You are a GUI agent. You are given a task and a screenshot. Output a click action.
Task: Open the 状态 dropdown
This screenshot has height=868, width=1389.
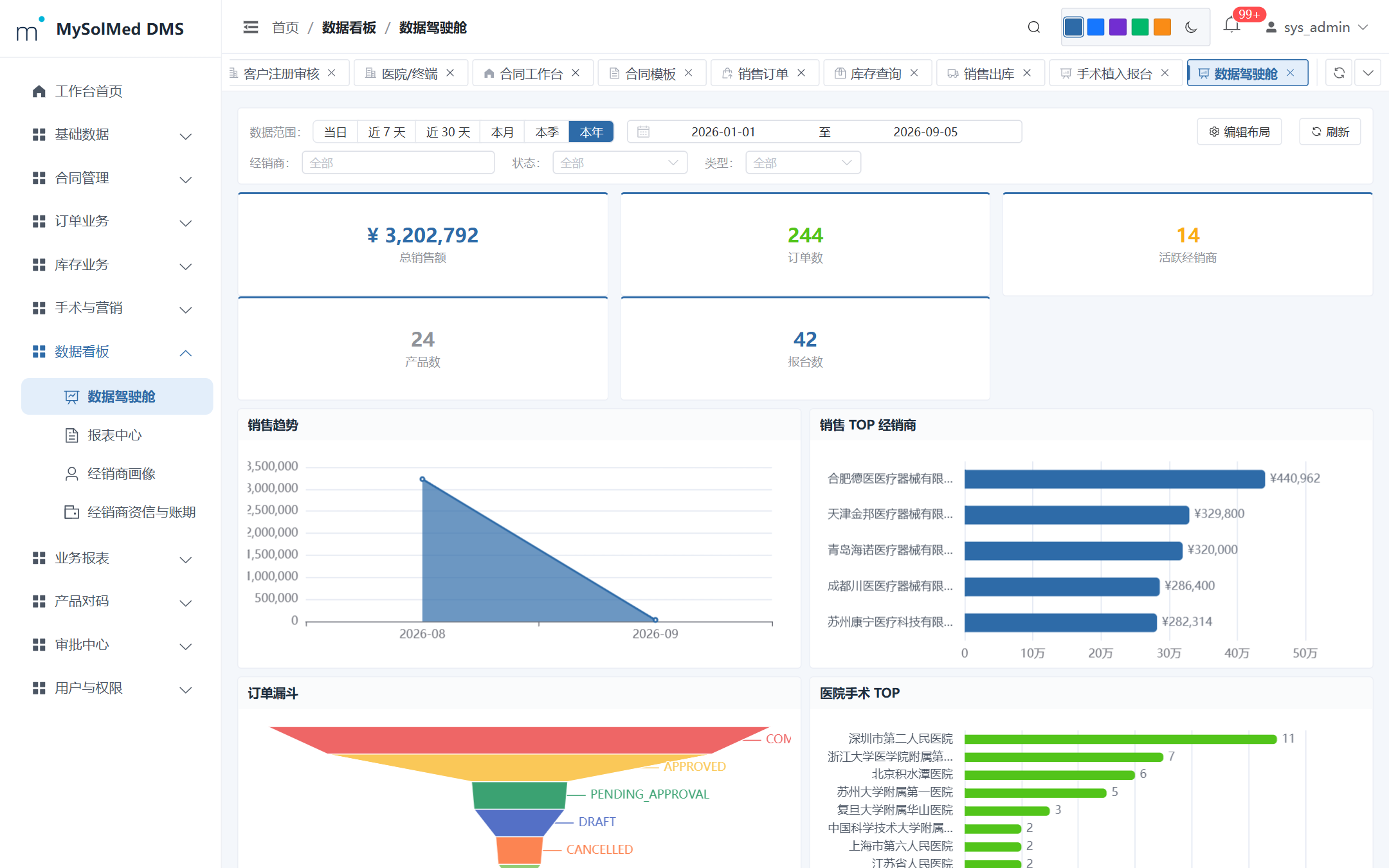[x=620, y=163]
